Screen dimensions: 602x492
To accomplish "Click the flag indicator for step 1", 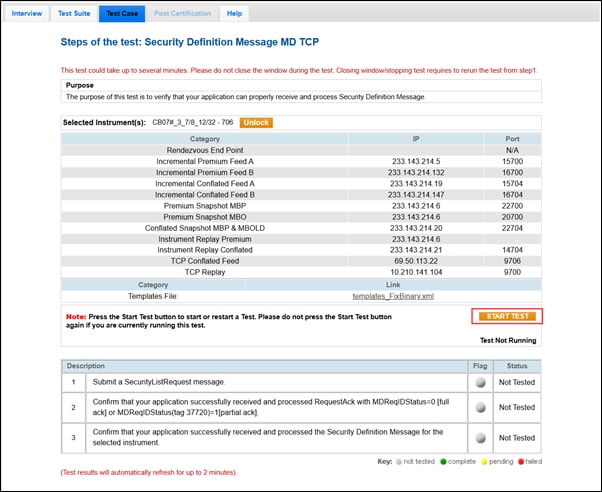I will point(479,383).
